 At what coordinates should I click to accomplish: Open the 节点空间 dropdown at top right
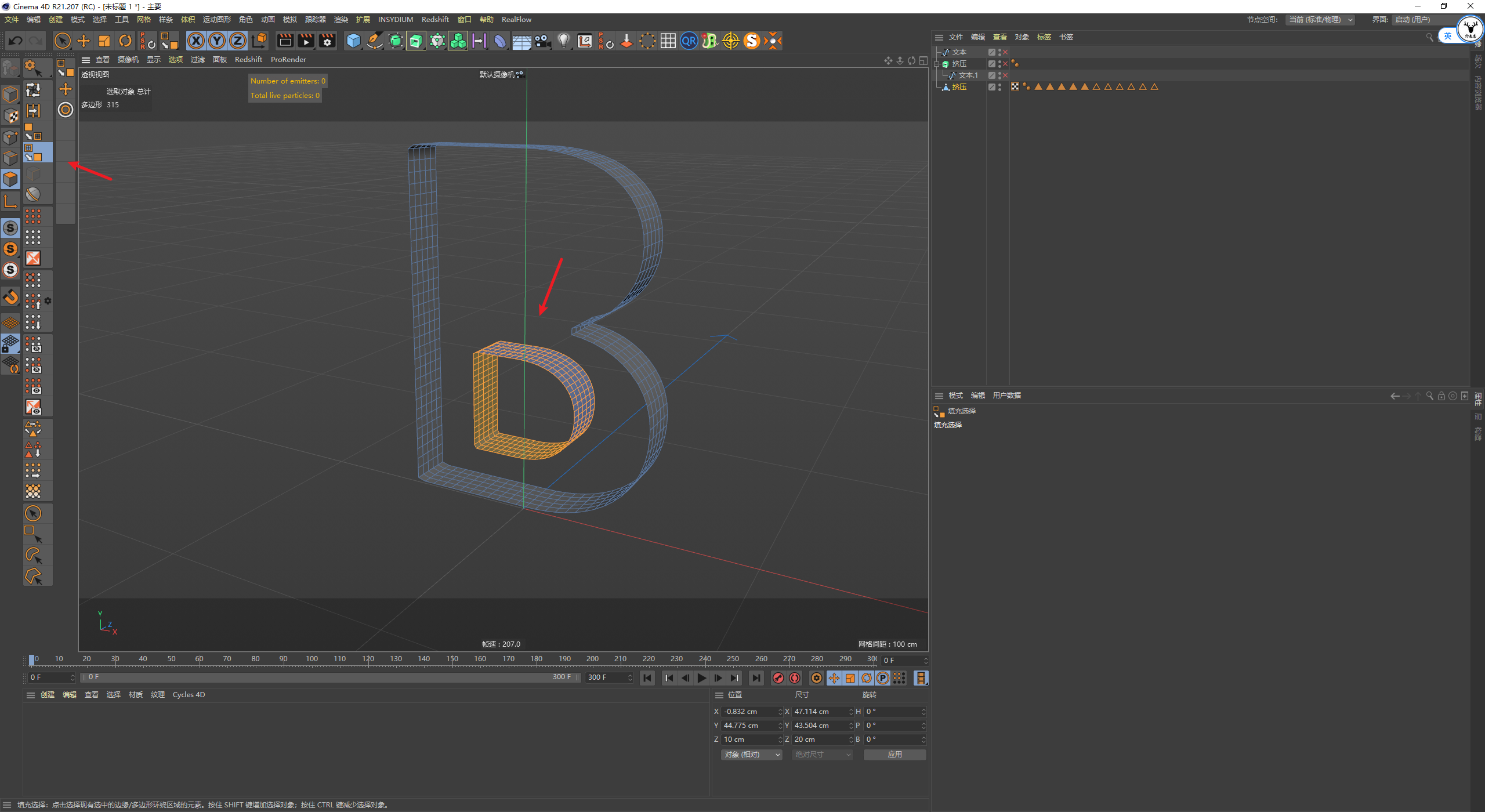(x=1320, y=20)
